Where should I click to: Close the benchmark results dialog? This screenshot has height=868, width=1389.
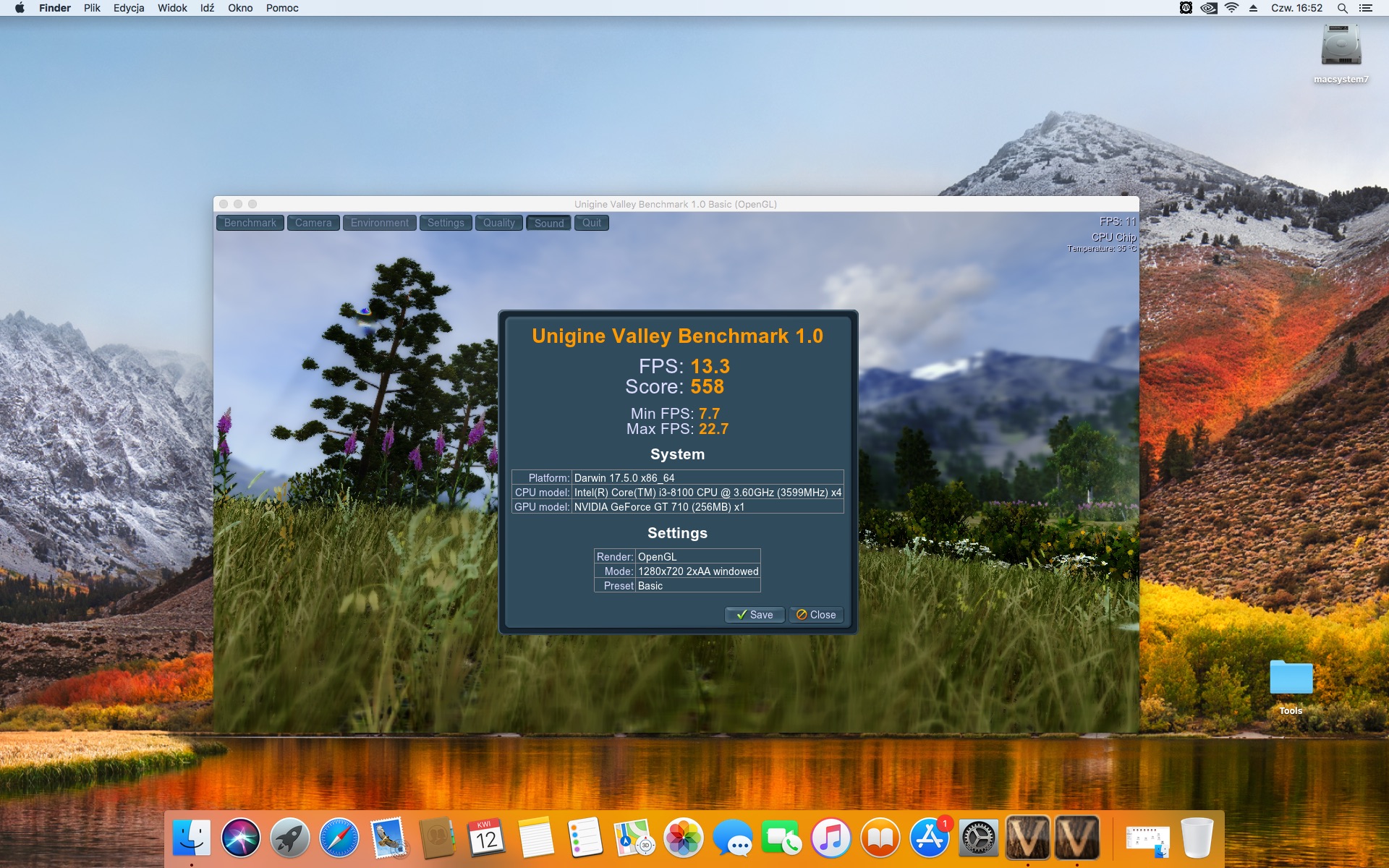click(816, 615)
